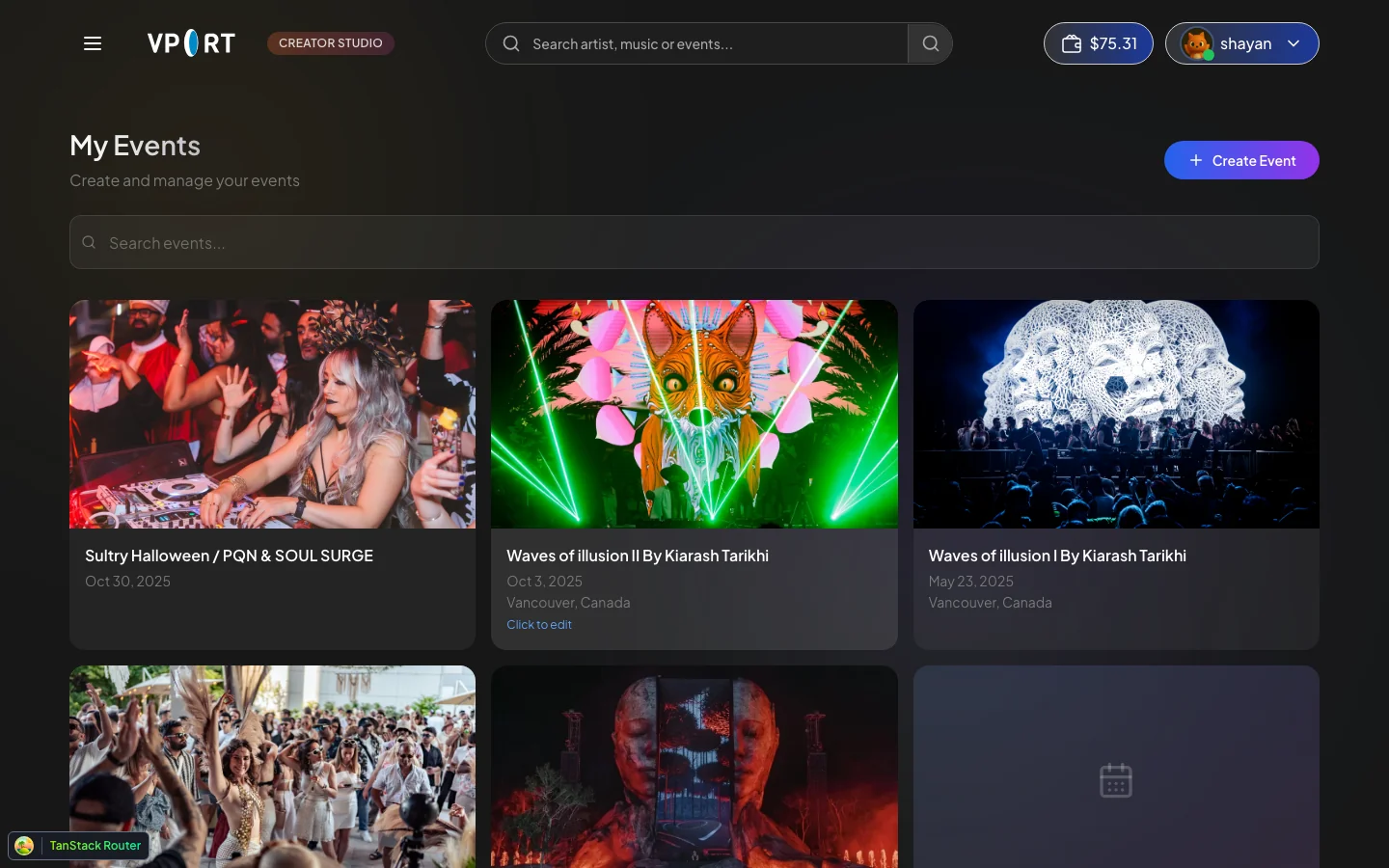Open the red faces sculpture event thumbnail

(x=694, y=767)
